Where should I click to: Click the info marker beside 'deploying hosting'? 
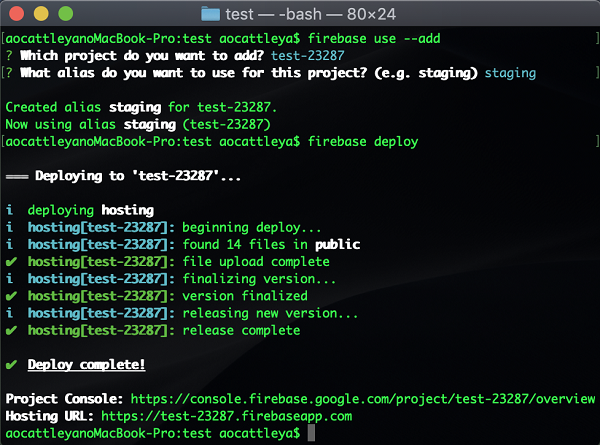tap(9, 210)
